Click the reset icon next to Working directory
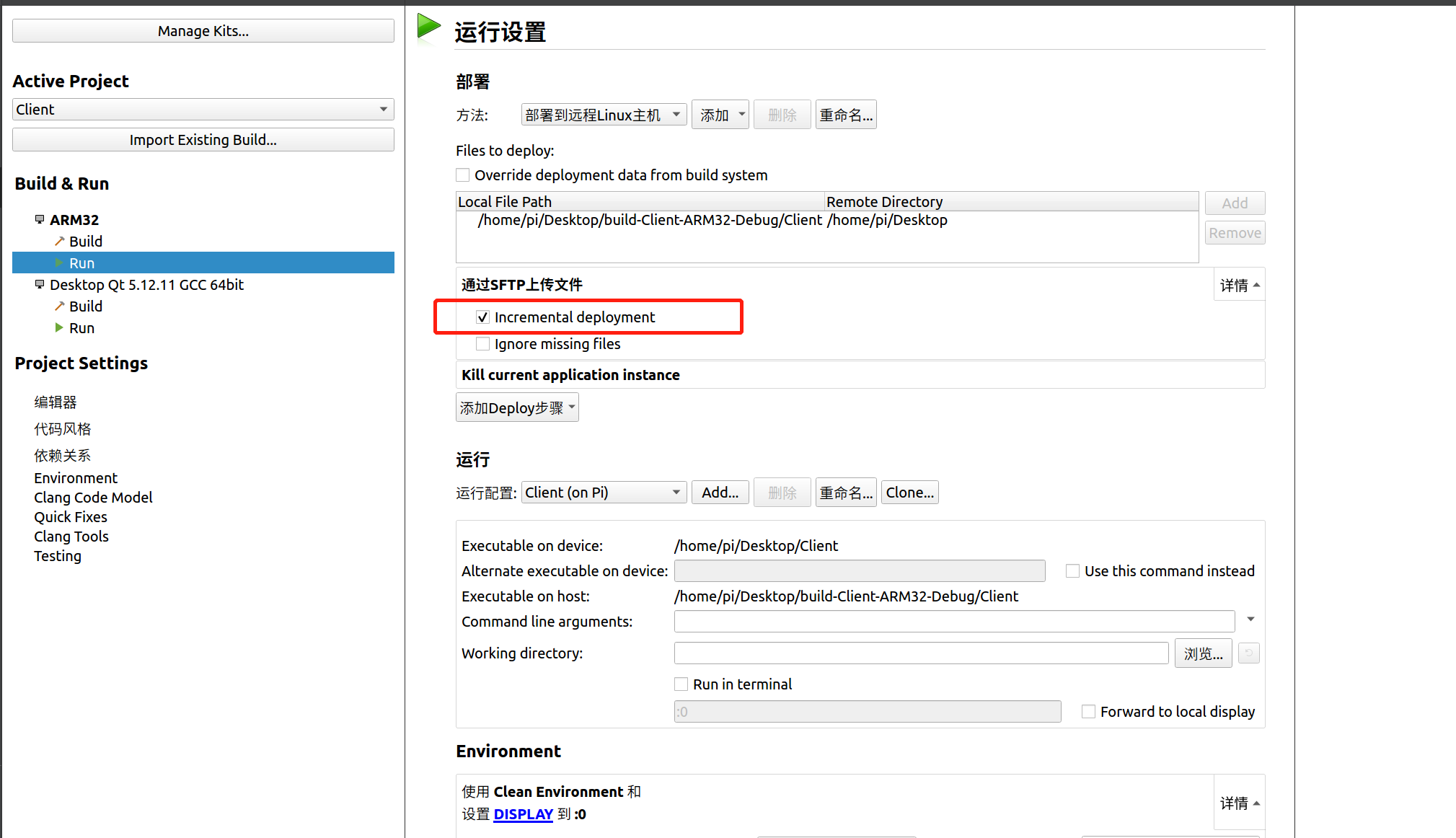The height and width of the screenshot is (838, 1456). click(1249, 653)
